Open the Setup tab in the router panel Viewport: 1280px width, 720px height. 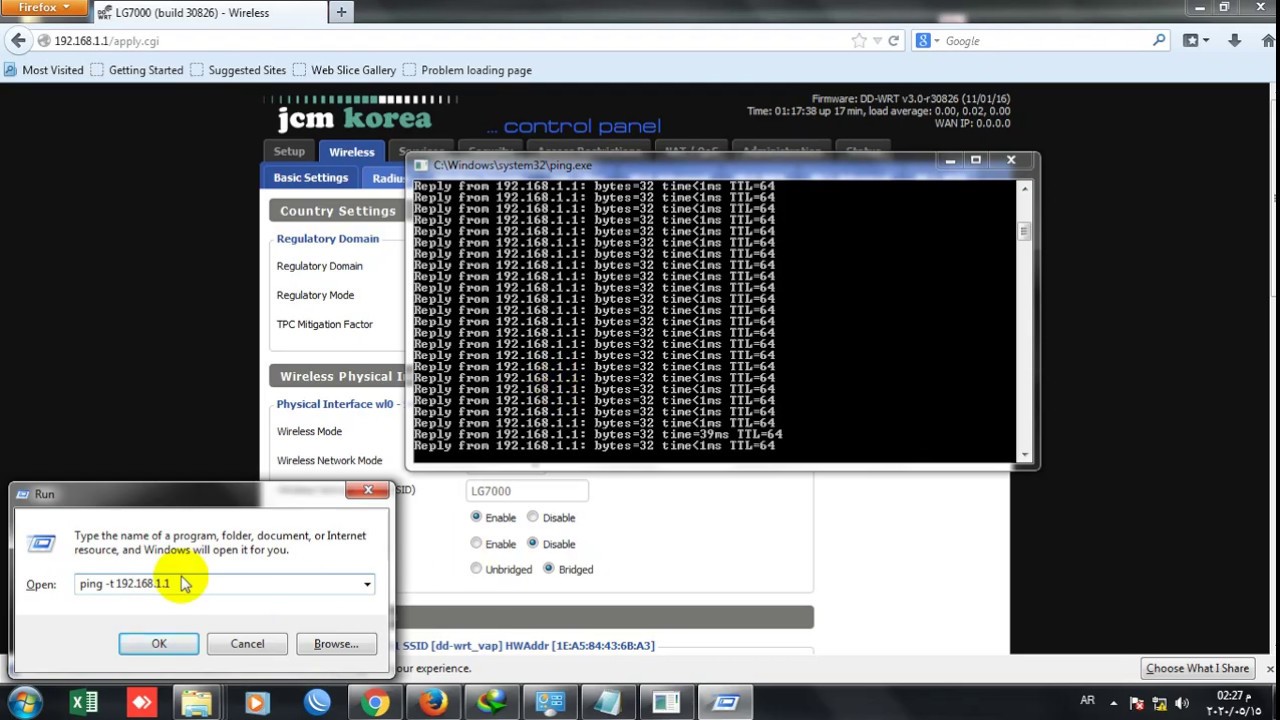pos(289,152)
